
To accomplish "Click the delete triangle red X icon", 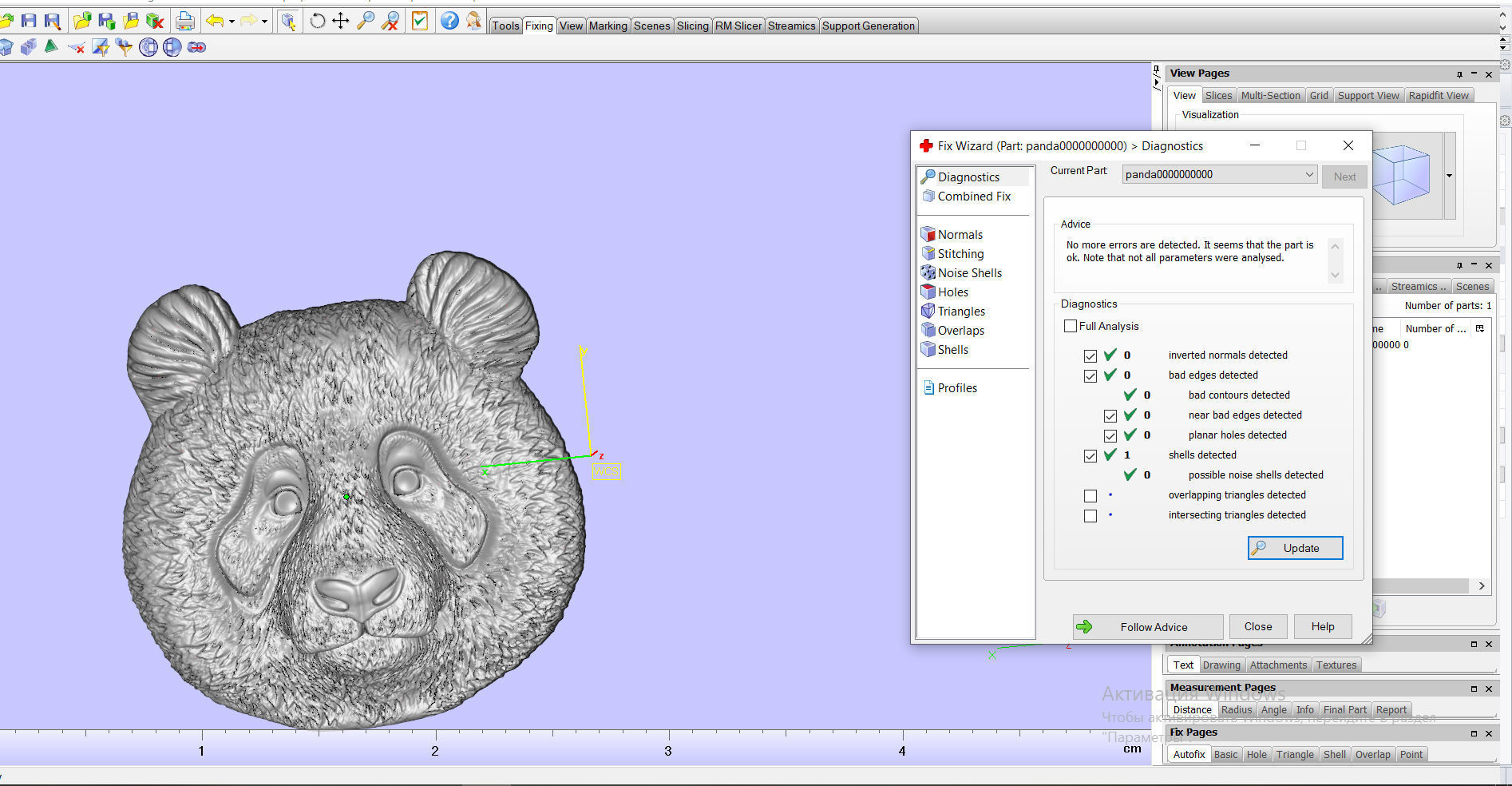I will (77, 48).
